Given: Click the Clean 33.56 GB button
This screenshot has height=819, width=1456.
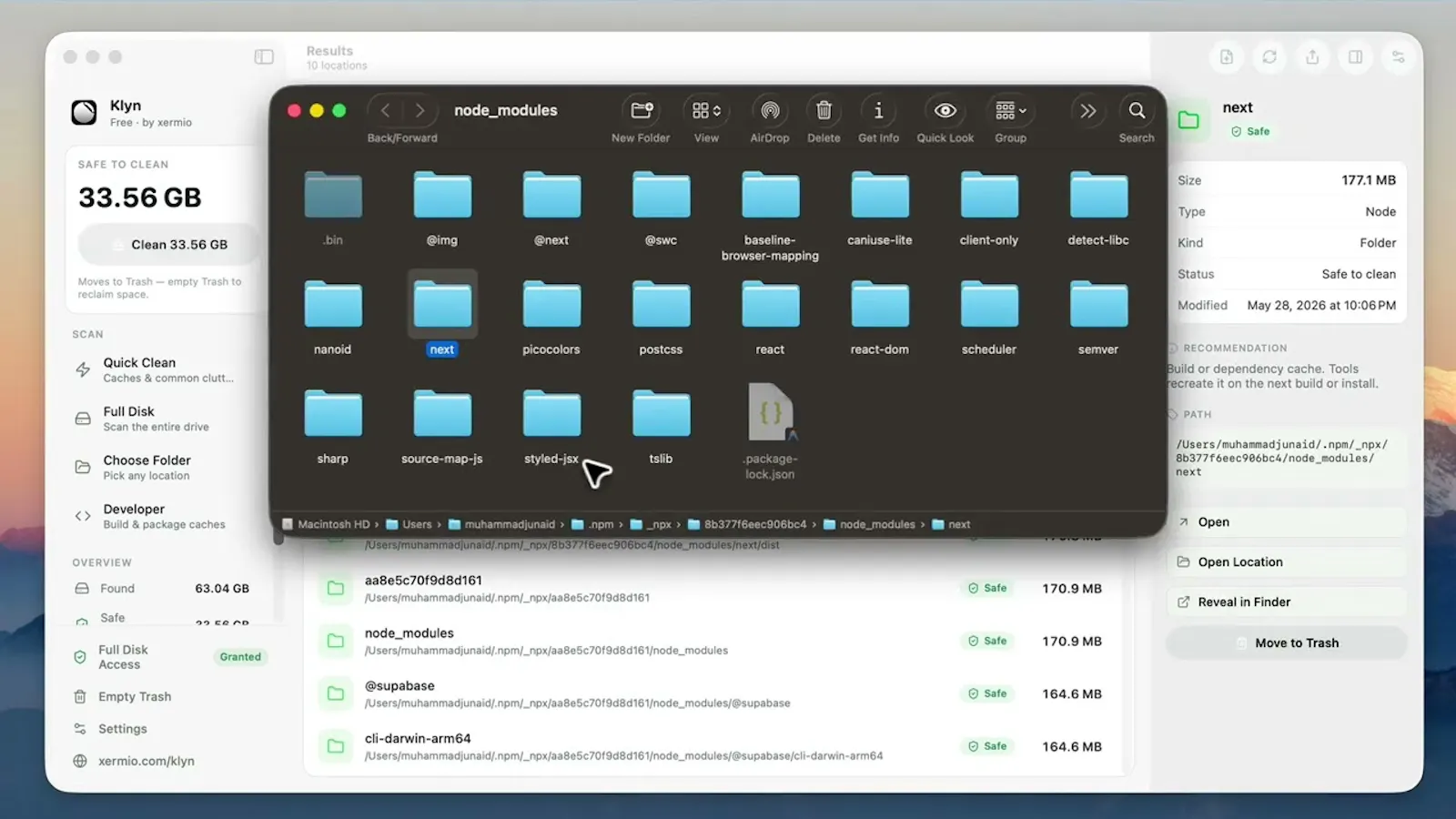Looking at the screenshot, I should [168, 245].
